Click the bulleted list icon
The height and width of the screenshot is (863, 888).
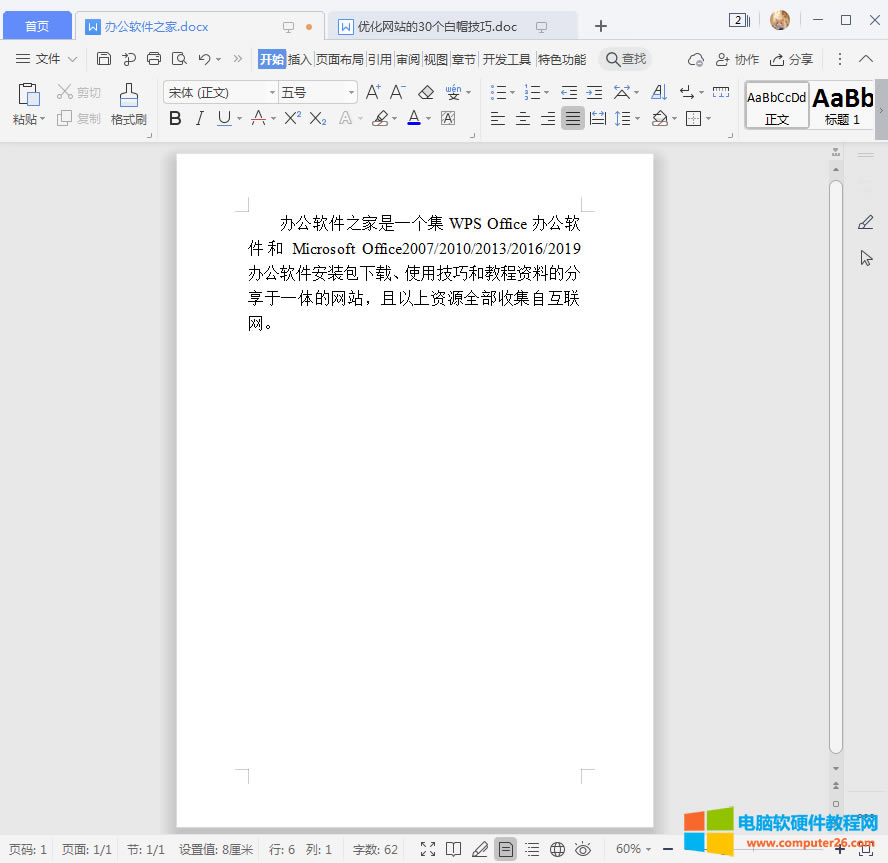(x=498, y=92)
